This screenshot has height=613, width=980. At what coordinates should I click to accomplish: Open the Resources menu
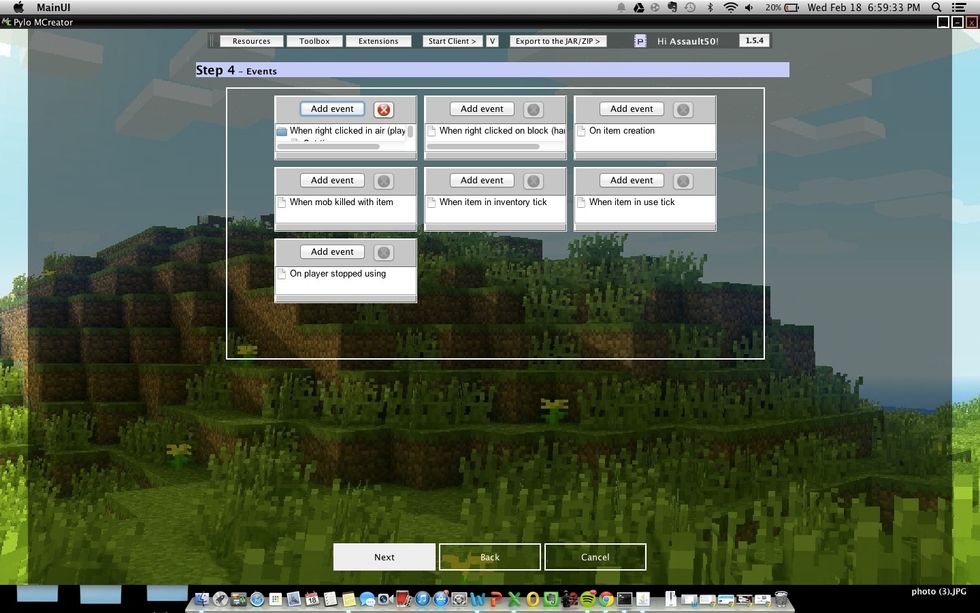(x=251, y=41)
